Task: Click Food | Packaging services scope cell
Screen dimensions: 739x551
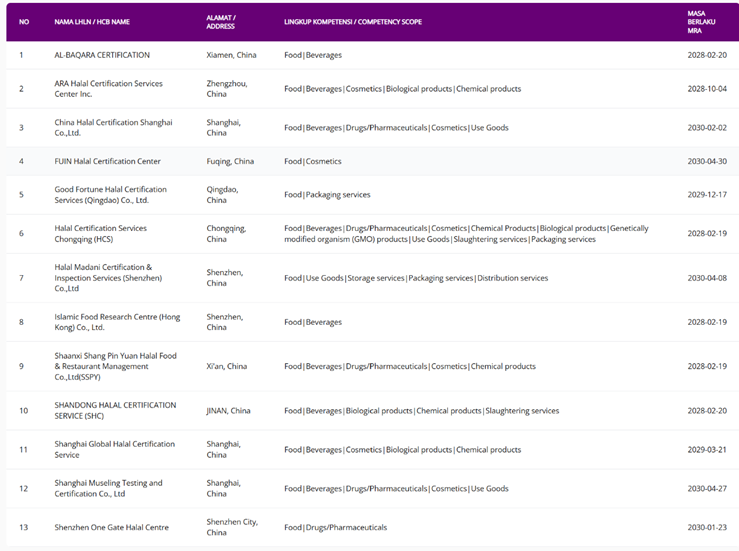Action: pyautogui.click(x=327, y=195)
